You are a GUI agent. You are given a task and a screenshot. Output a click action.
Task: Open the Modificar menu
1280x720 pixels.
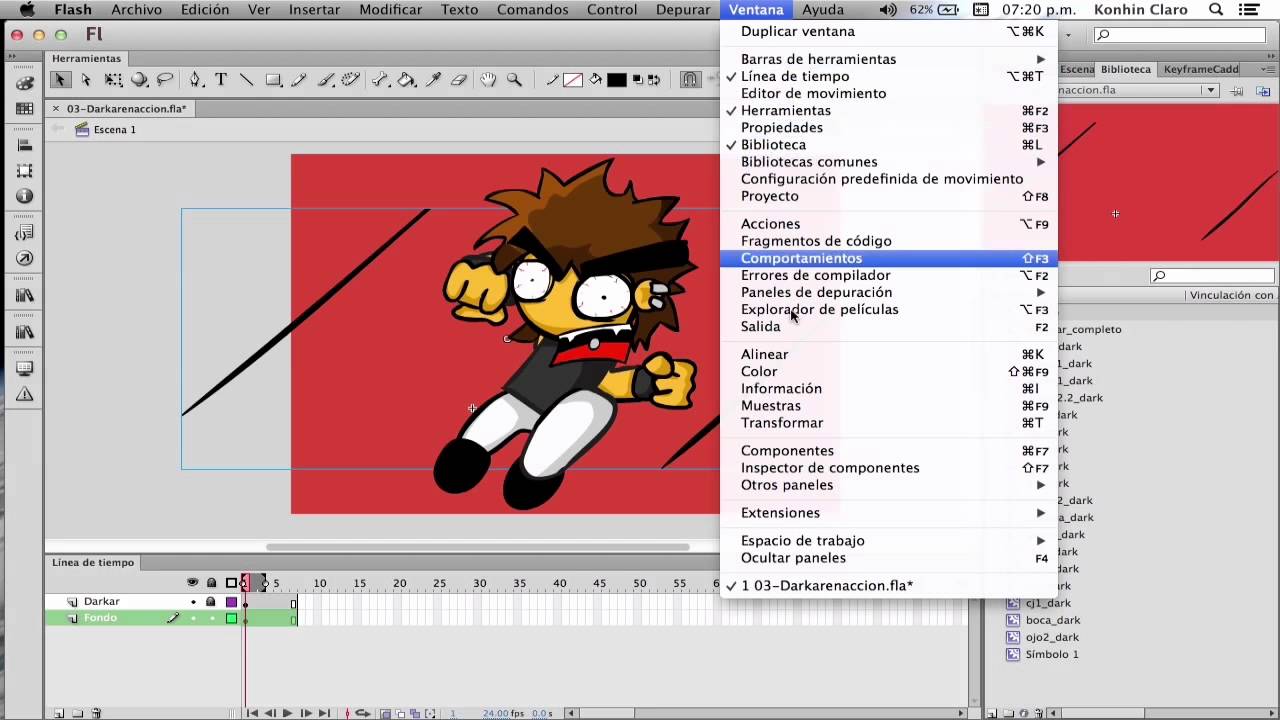(x=390, y=10)
